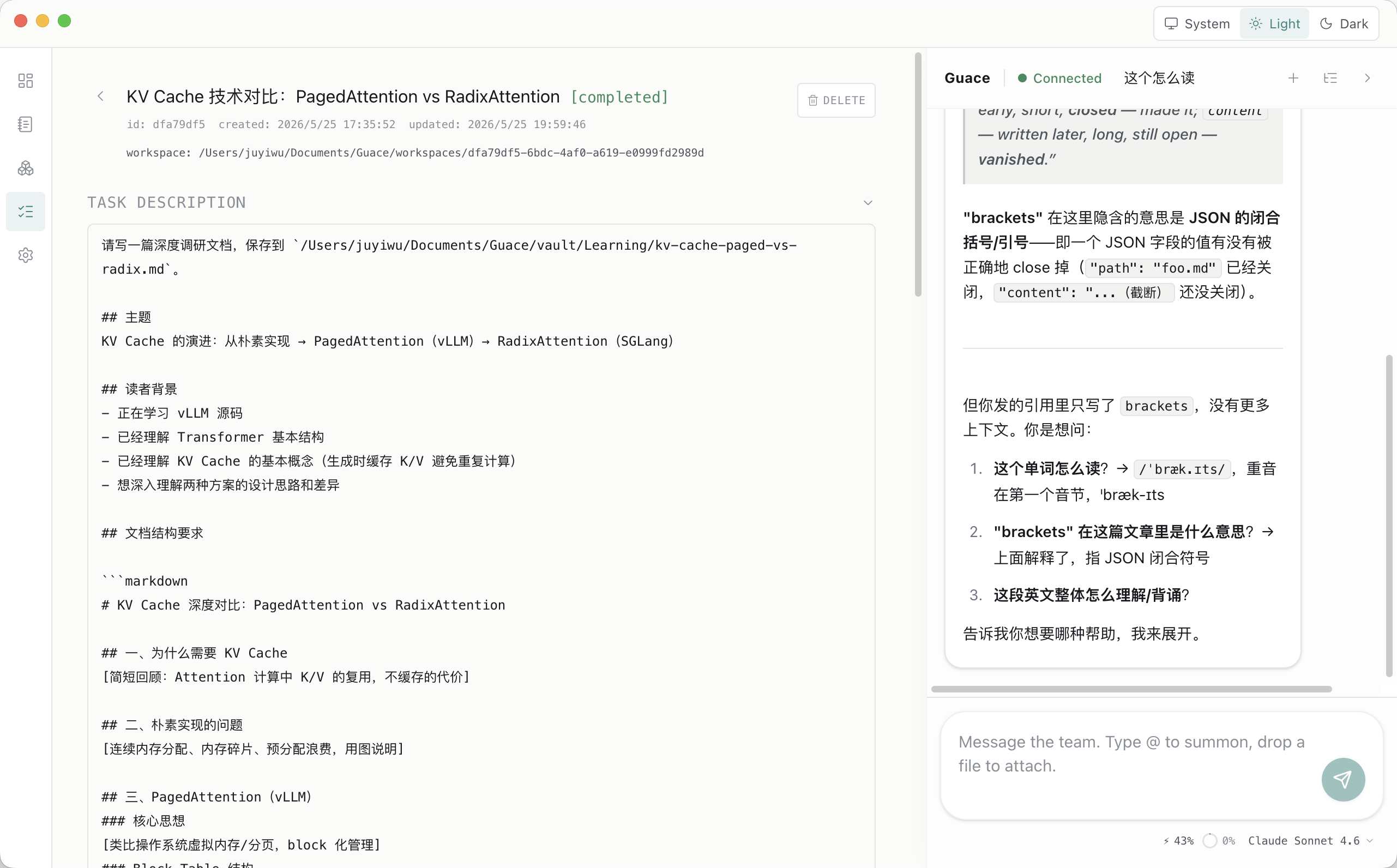The width and height of the screenshot is (1397, 868).
Task: Click list item 这段英文整体怎么理解/背诵
Action: [1091, 595]
